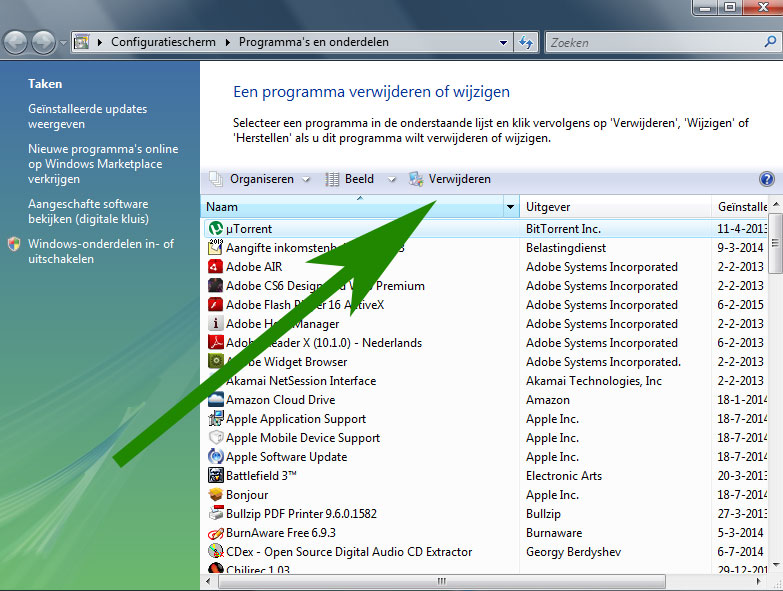The height and width of the screenshot is (591, 783).
Task: Open recent pages dropdown next to Forward
Action: pyautogui.click(x=63, y=43)
